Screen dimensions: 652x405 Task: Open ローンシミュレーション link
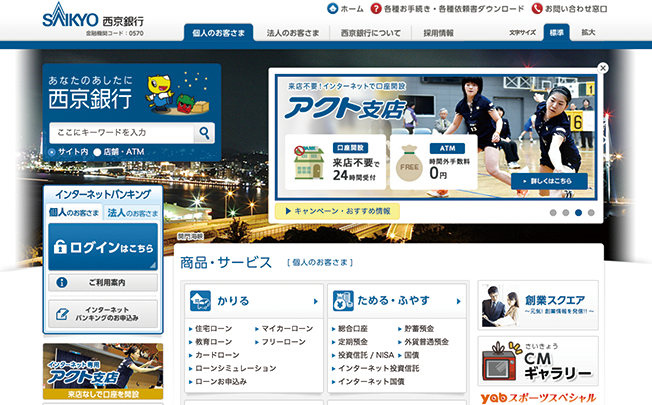[235, 368]
